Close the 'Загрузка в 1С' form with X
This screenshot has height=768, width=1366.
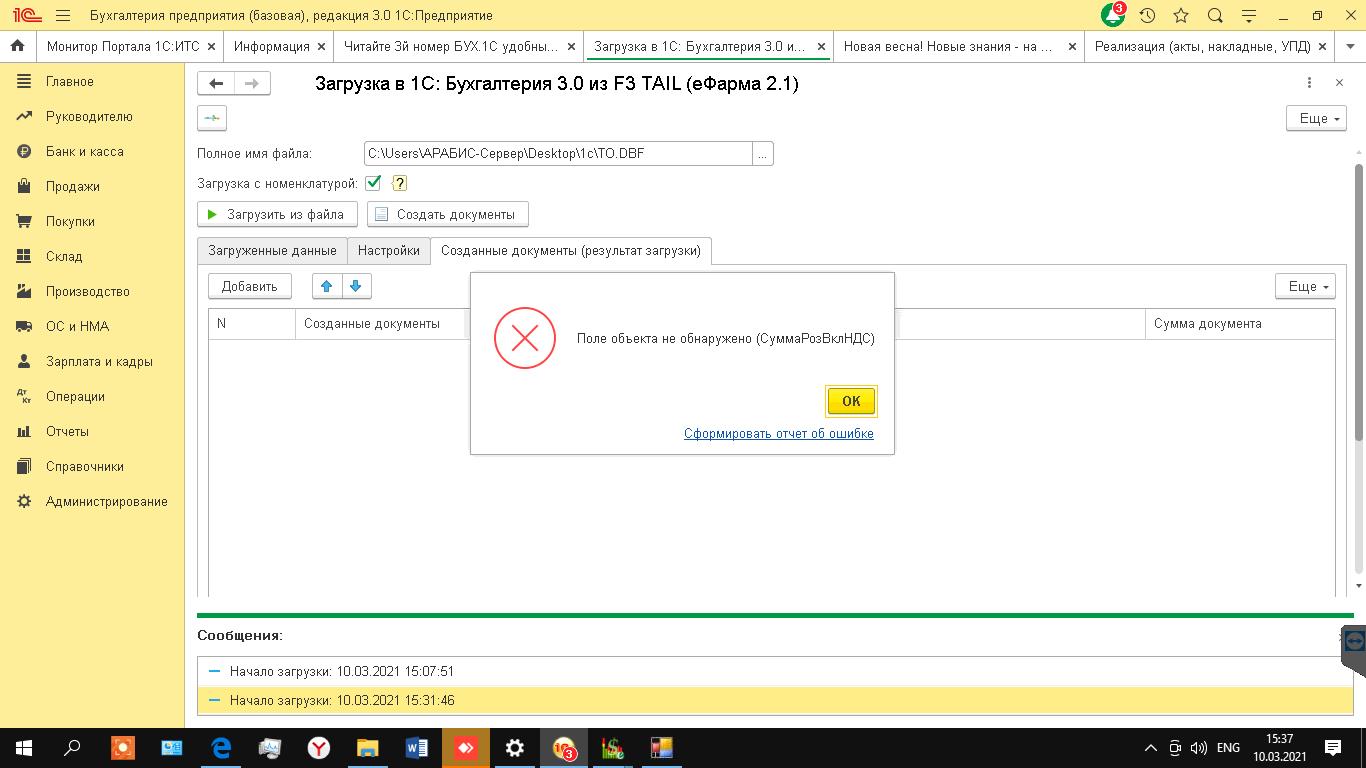pos(1339,83)
